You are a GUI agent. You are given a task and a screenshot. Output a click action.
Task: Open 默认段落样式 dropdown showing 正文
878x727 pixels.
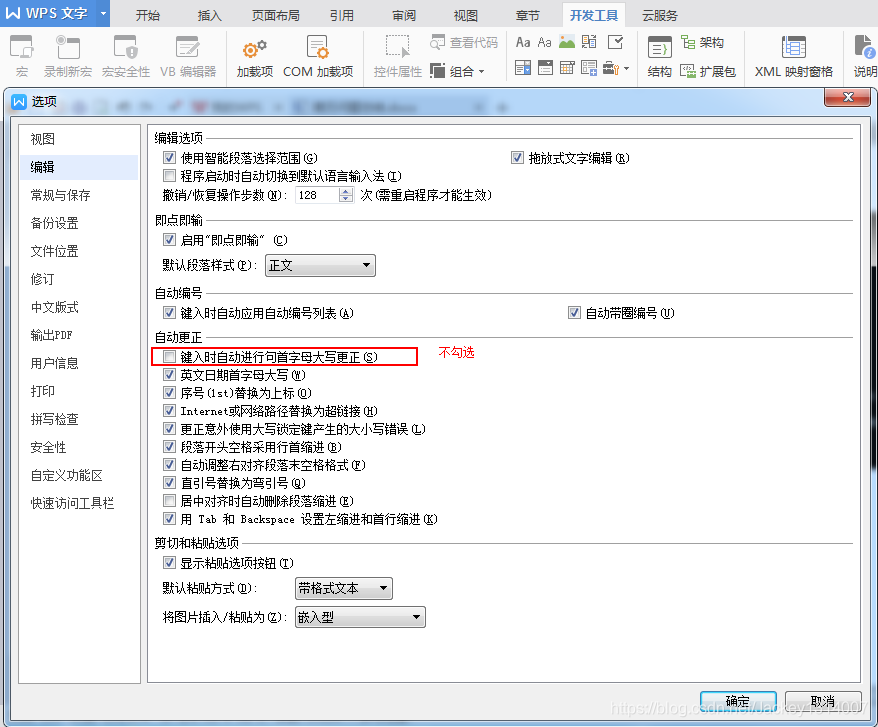(x=320, y=265)
